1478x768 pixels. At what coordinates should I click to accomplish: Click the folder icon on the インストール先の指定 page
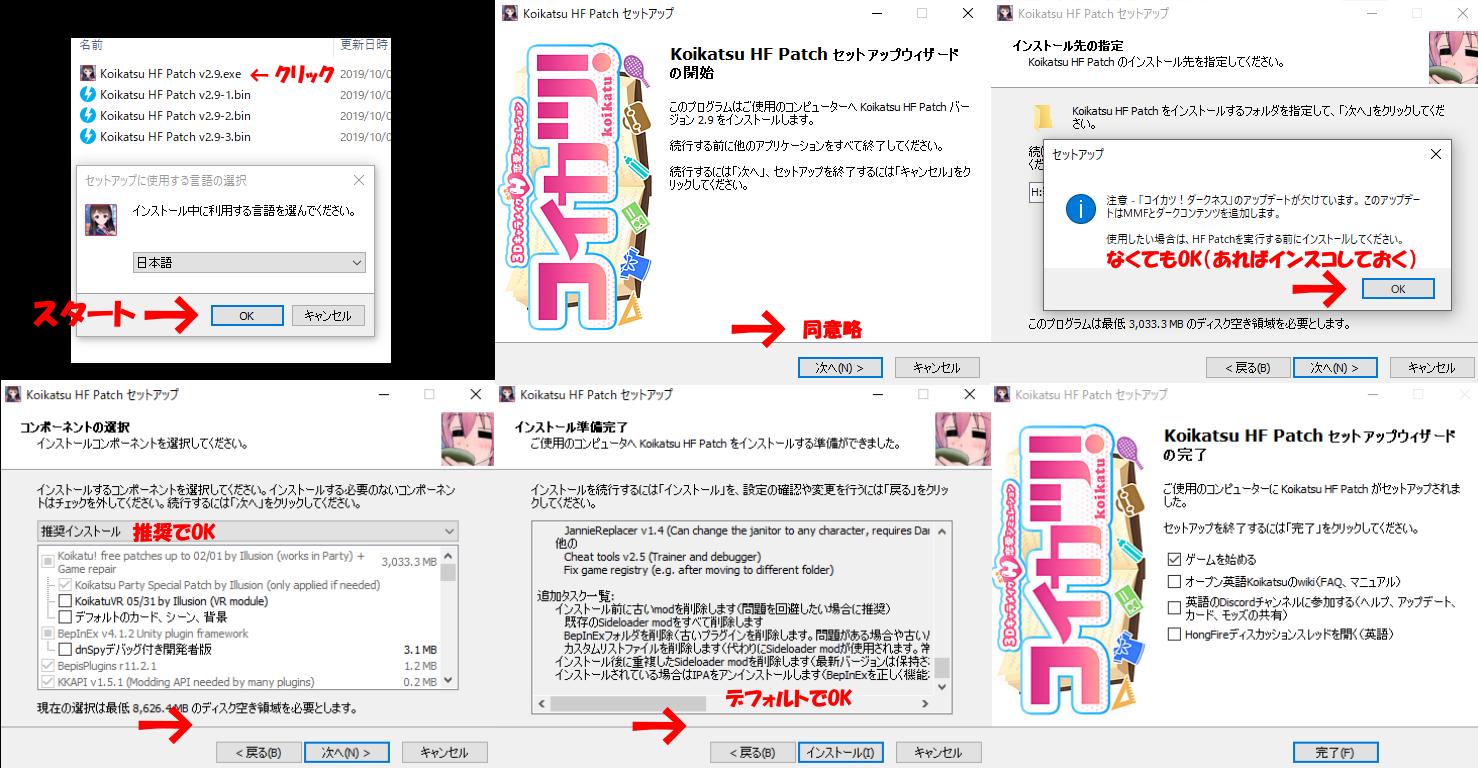(x=1043, y=118)
